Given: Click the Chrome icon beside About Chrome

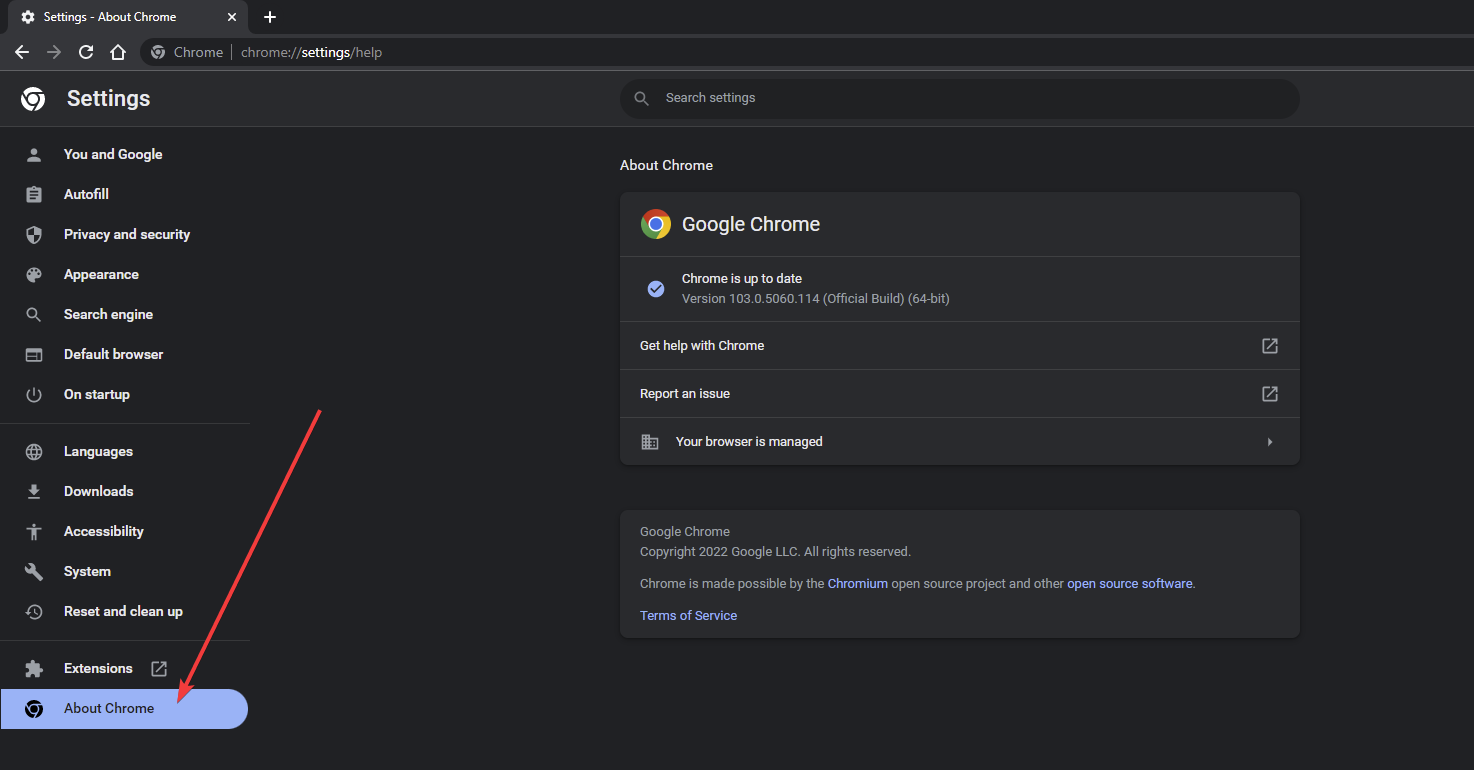Looking at the screenshot, I should [x=34, y=708].
